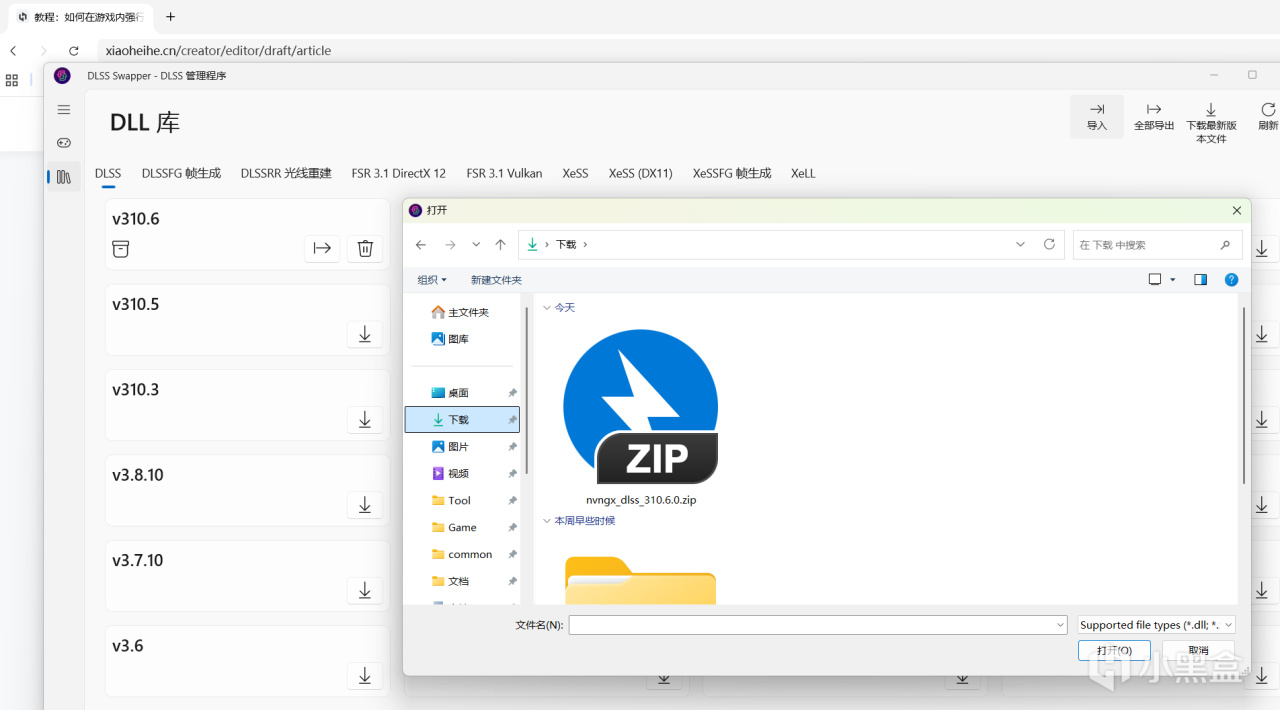Open a new browser tab with plus

(x=171, y=17)
